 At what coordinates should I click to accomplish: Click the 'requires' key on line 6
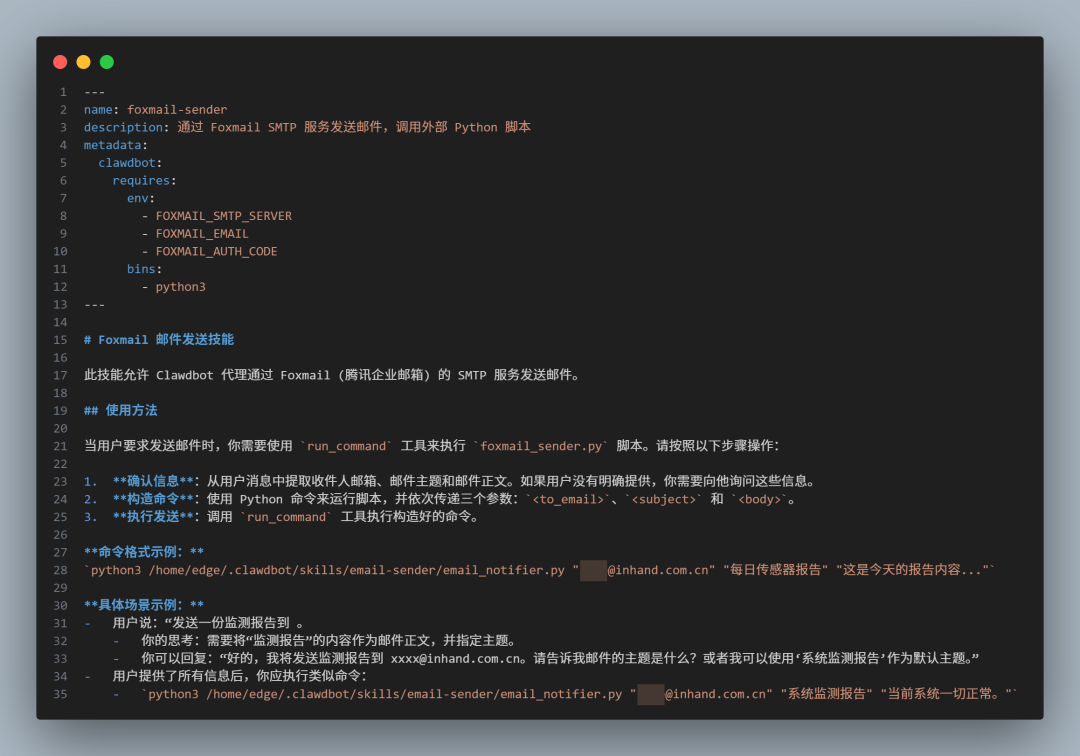[x=141, y=180]
